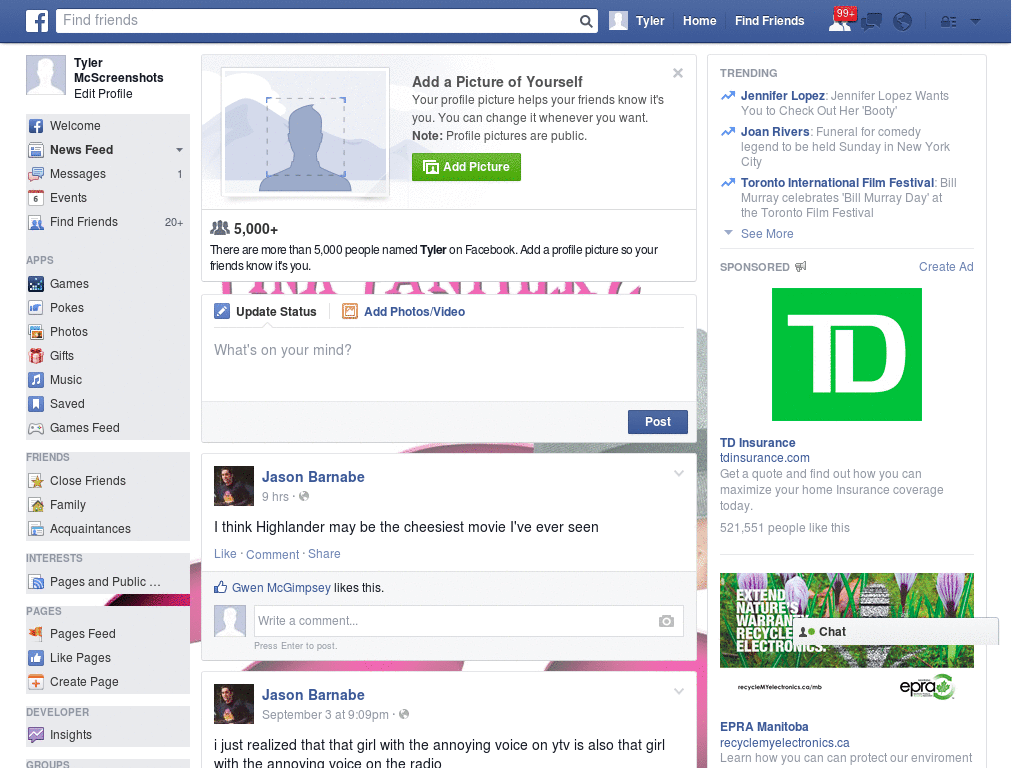This screenshot has height=768, width=1024.
Task: Click the Family house icon
Action: point(36,505)
